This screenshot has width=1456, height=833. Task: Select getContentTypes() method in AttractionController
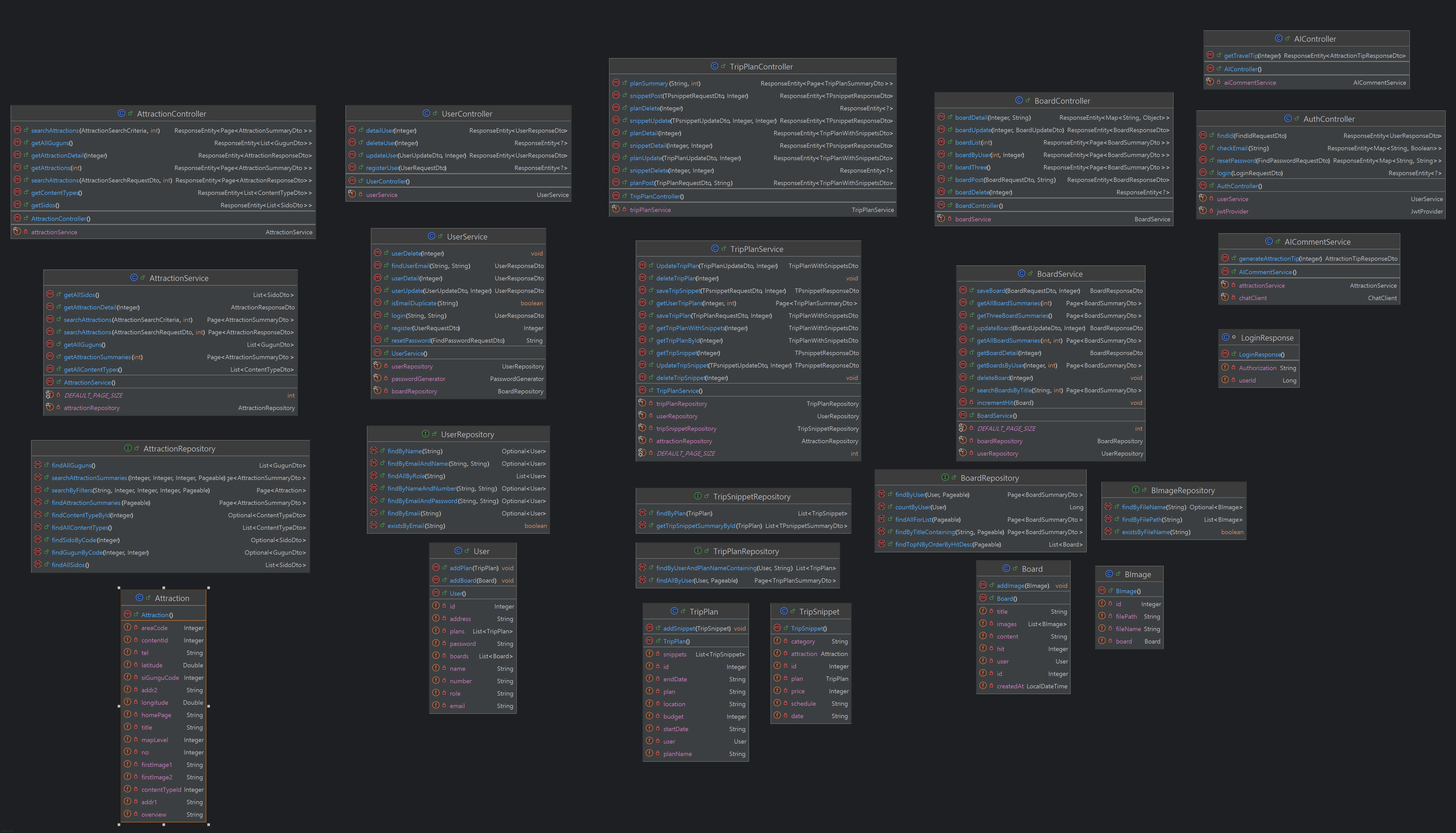click(163, 193)
